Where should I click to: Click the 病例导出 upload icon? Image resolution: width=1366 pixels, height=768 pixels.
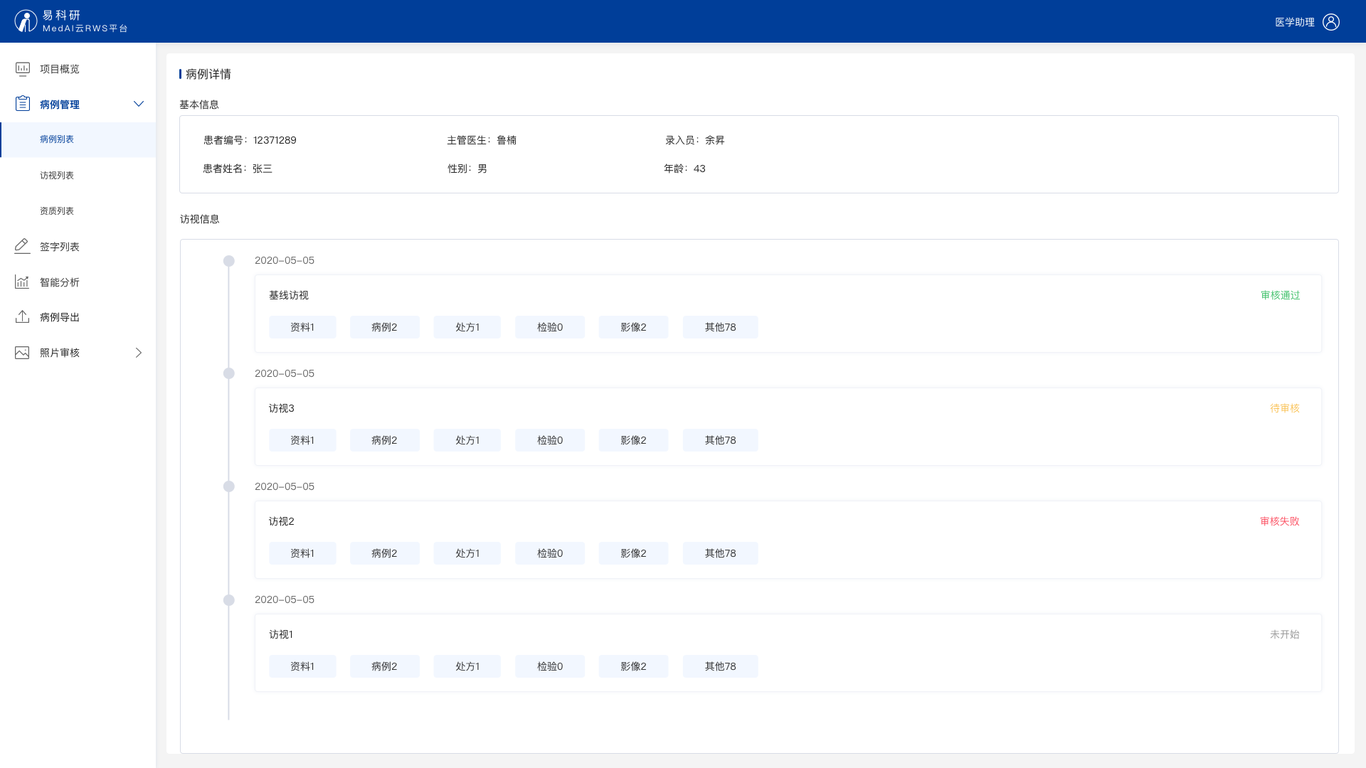coord(22,317)
